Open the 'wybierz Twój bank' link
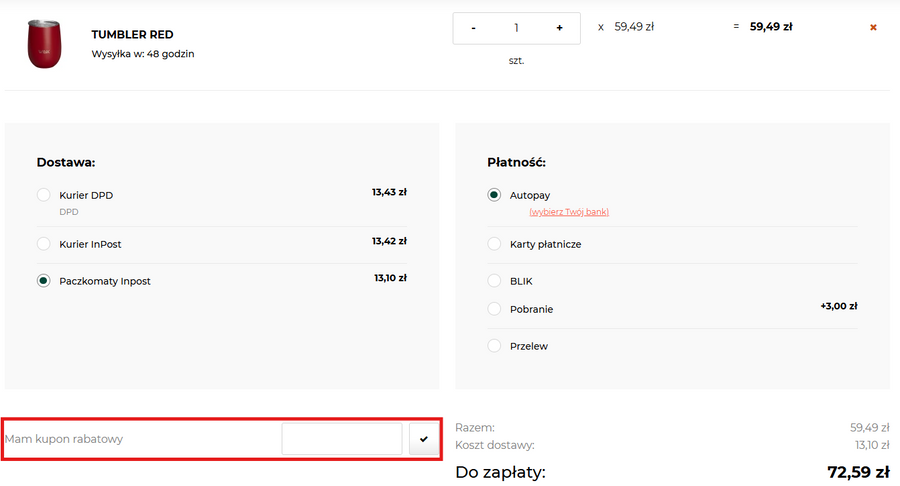 pyautogui.click(x=568, y=212)
